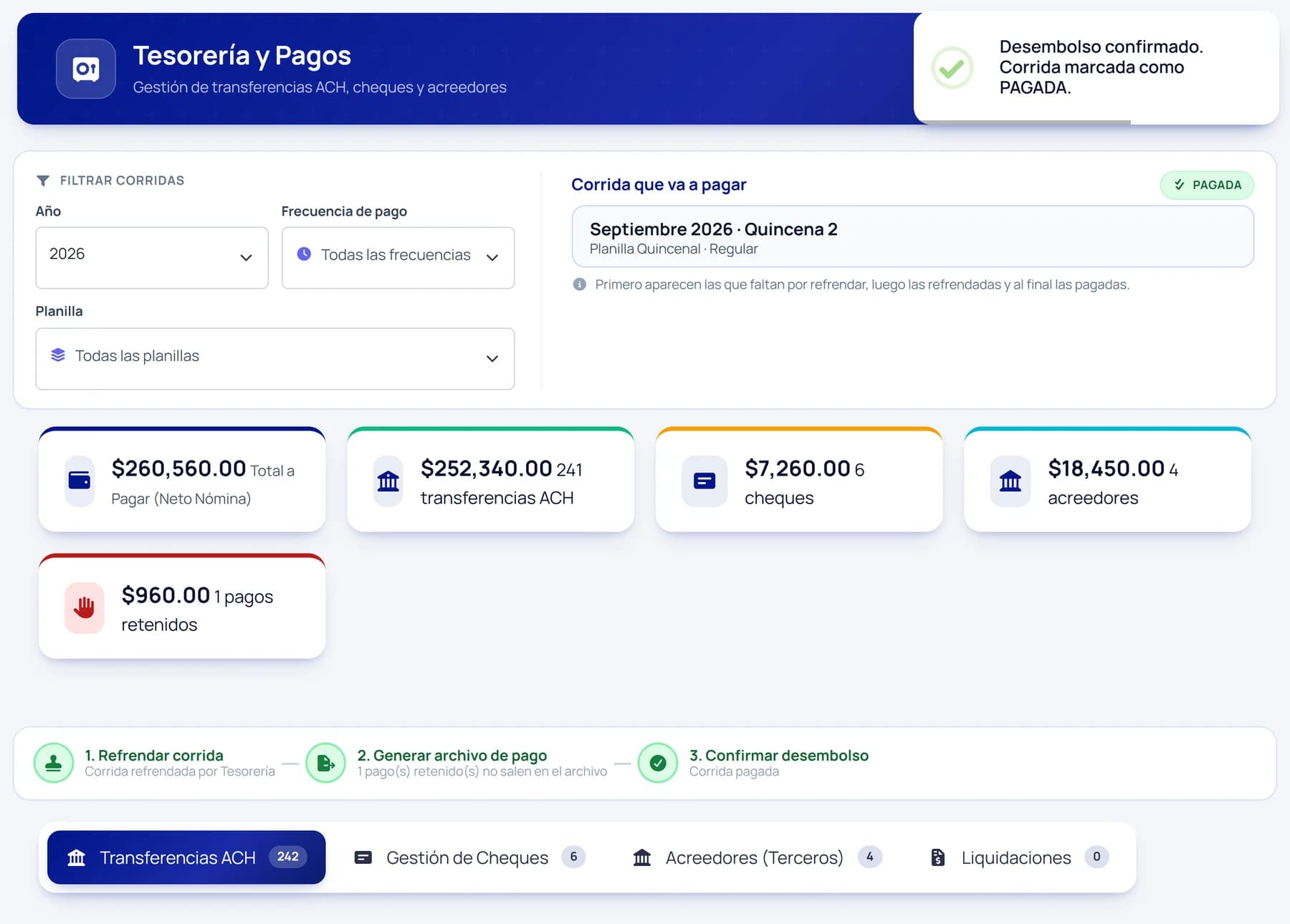This screenshot has width=1290, height=924.
Task: Click the PAGADA status badge
Action: click(1207, 185)
